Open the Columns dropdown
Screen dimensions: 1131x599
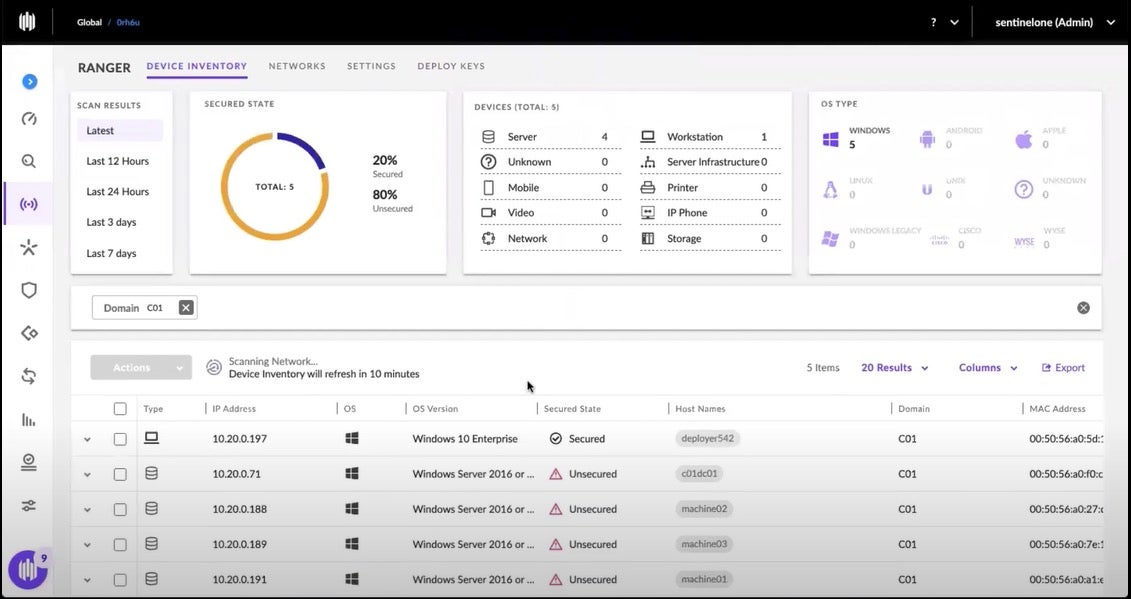(x=987, y=368)
